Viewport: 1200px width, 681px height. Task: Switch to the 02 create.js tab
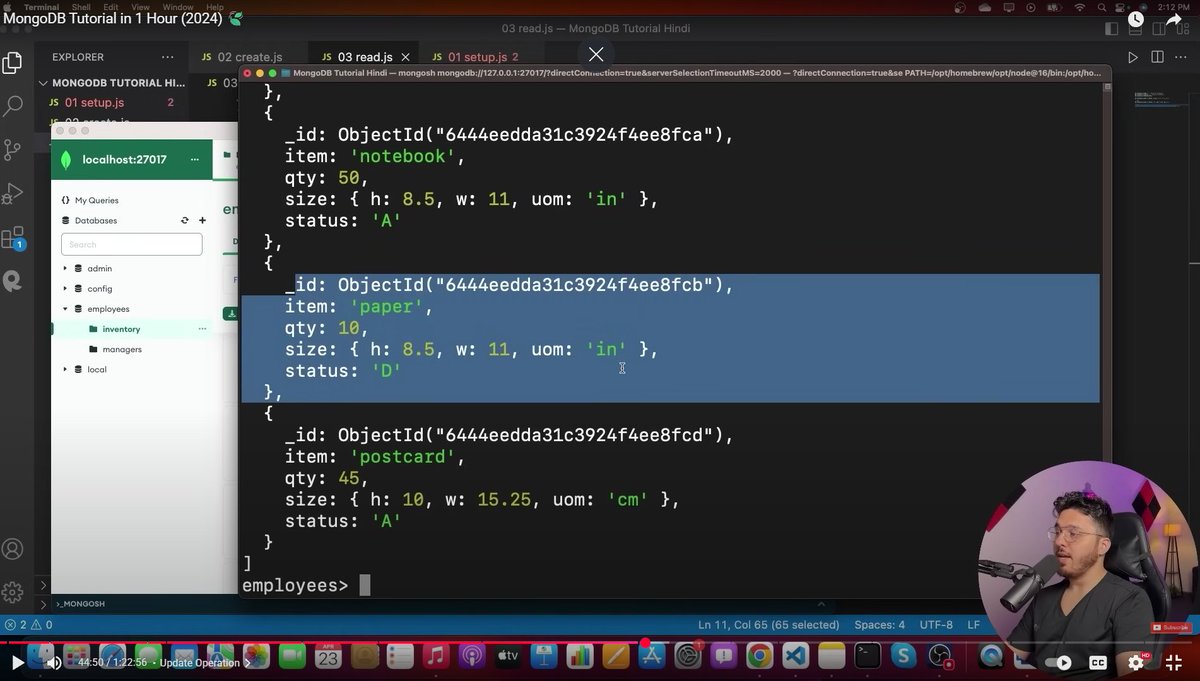click(243, 57)
